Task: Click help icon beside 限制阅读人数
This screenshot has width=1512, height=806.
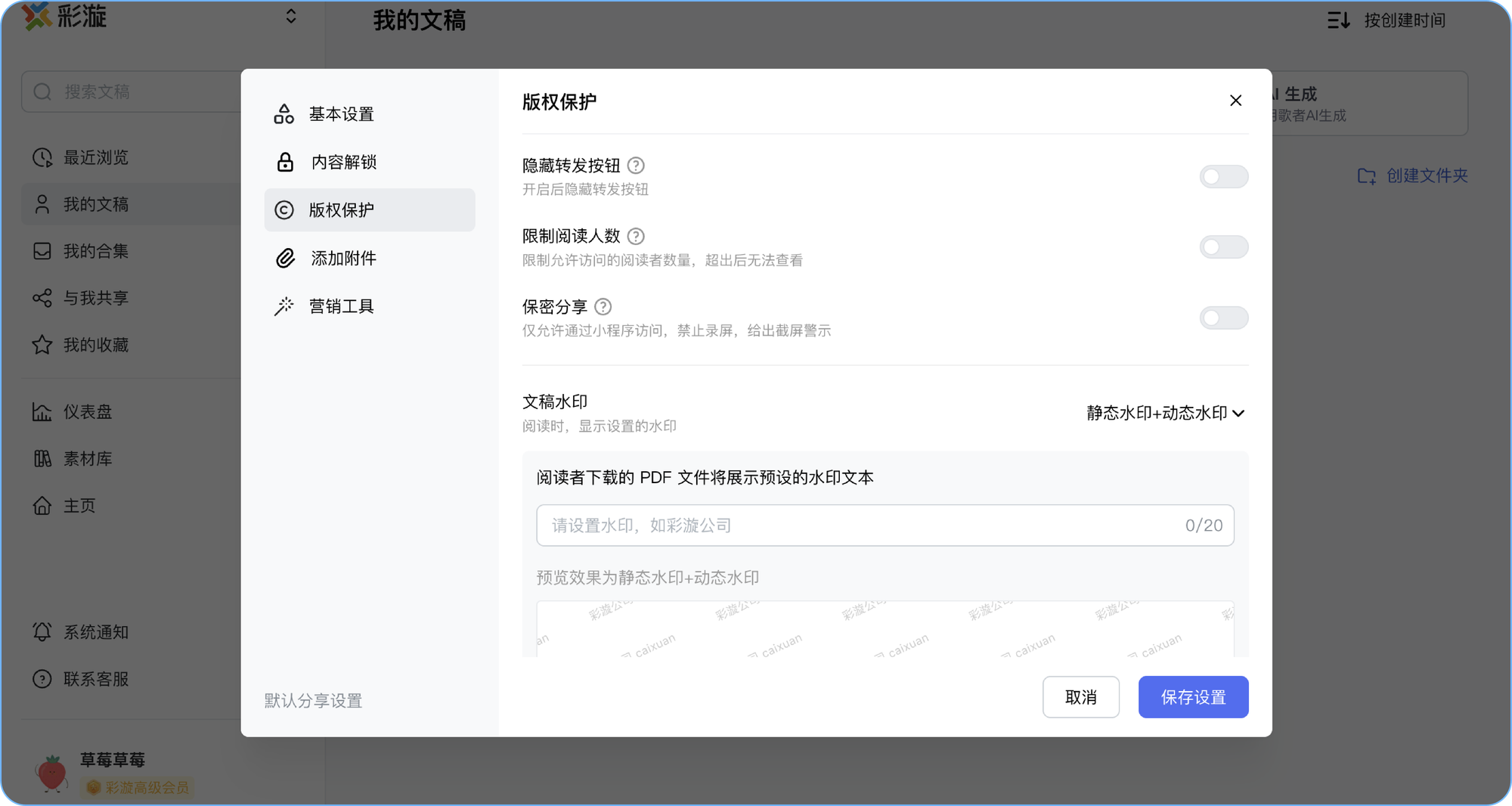Action: (x=636, y=237)
